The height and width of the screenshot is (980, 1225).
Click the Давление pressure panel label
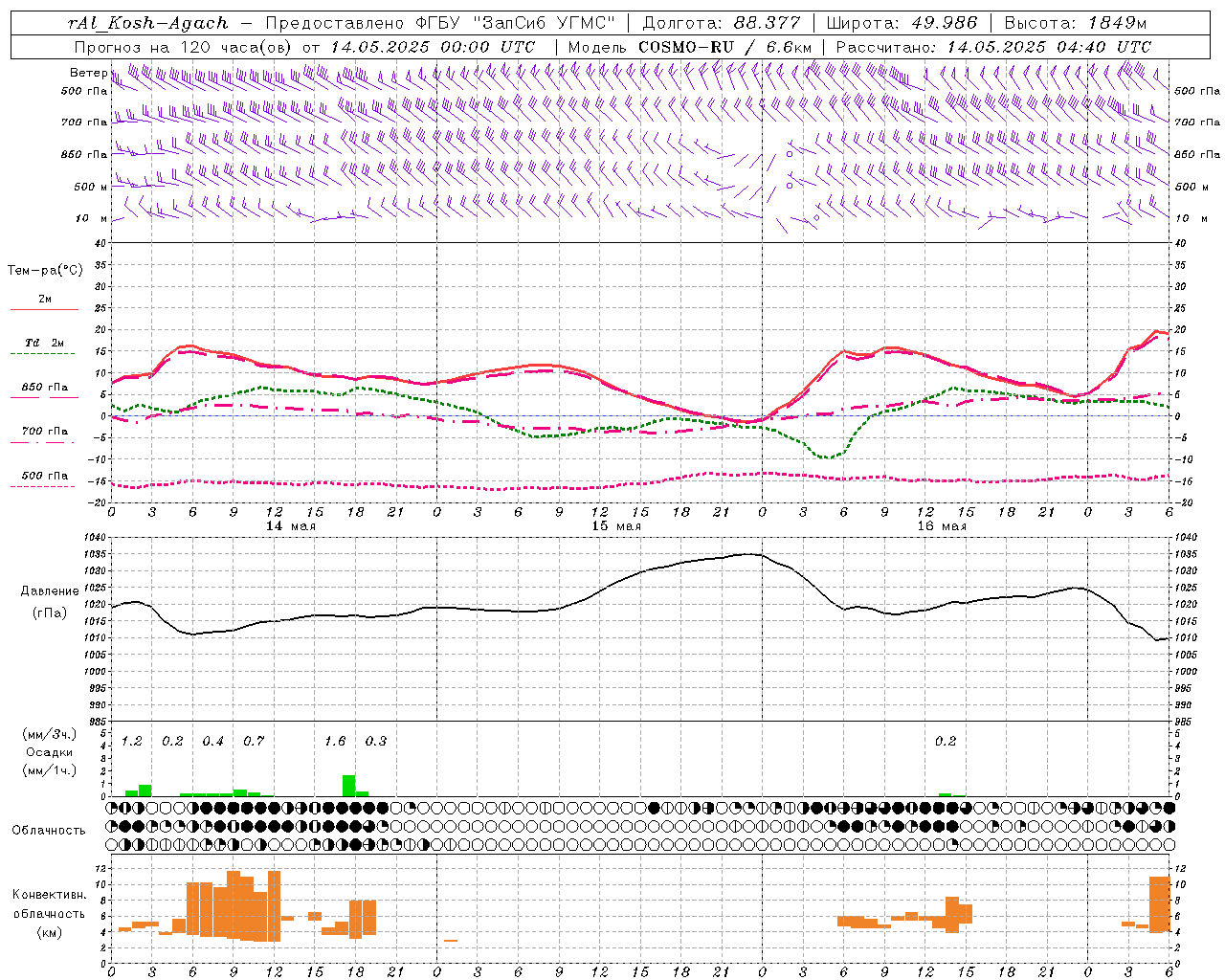(50, 591)
